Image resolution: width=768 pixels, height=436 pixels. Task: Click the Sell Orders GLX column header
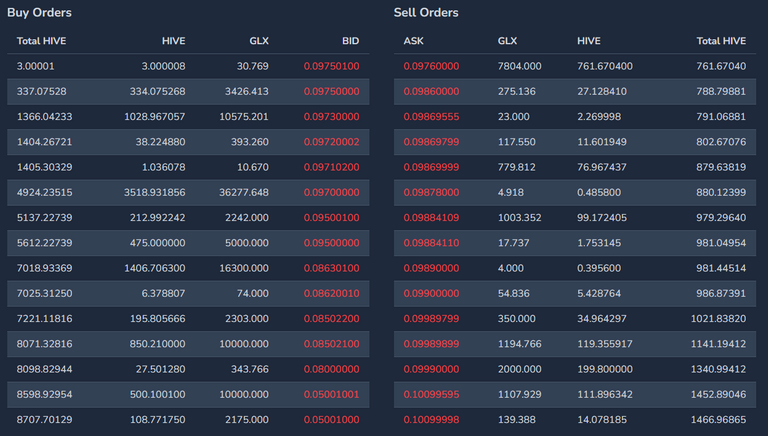click(x=507, y=41)
